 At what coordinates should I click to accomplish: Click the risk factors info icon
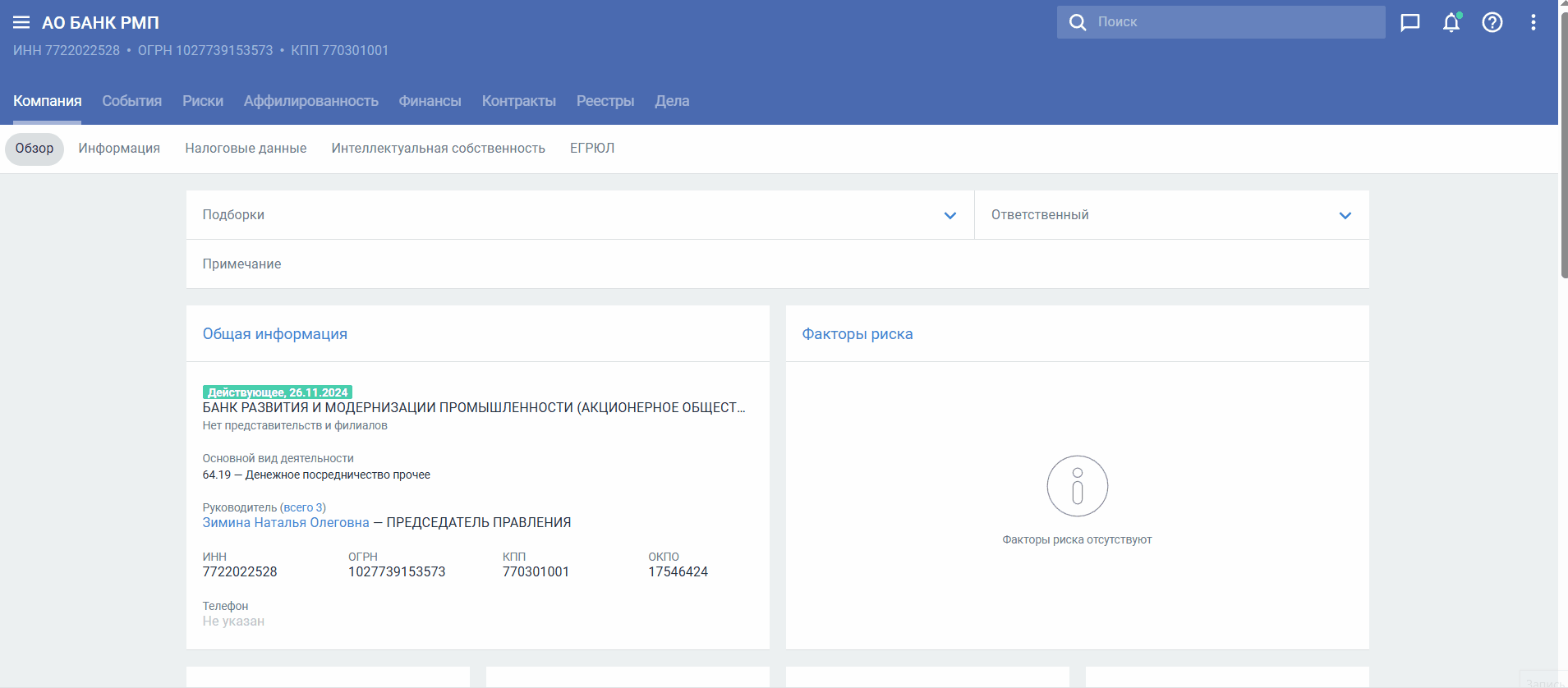click(x=1077, y=486)
